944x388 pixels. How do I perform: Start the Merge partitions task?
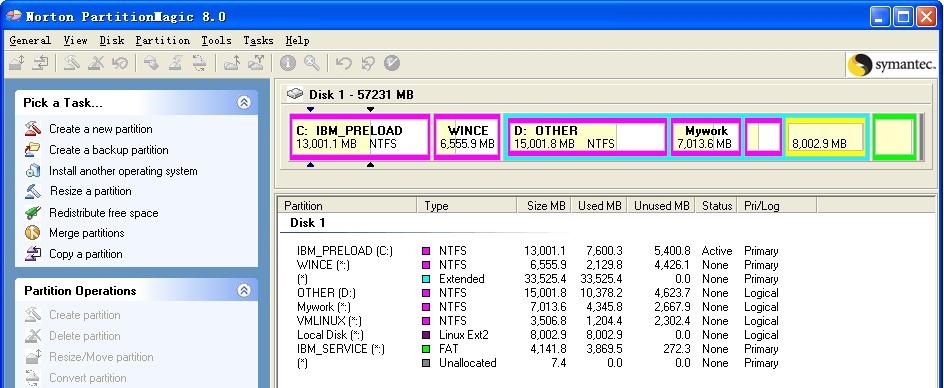87,233
